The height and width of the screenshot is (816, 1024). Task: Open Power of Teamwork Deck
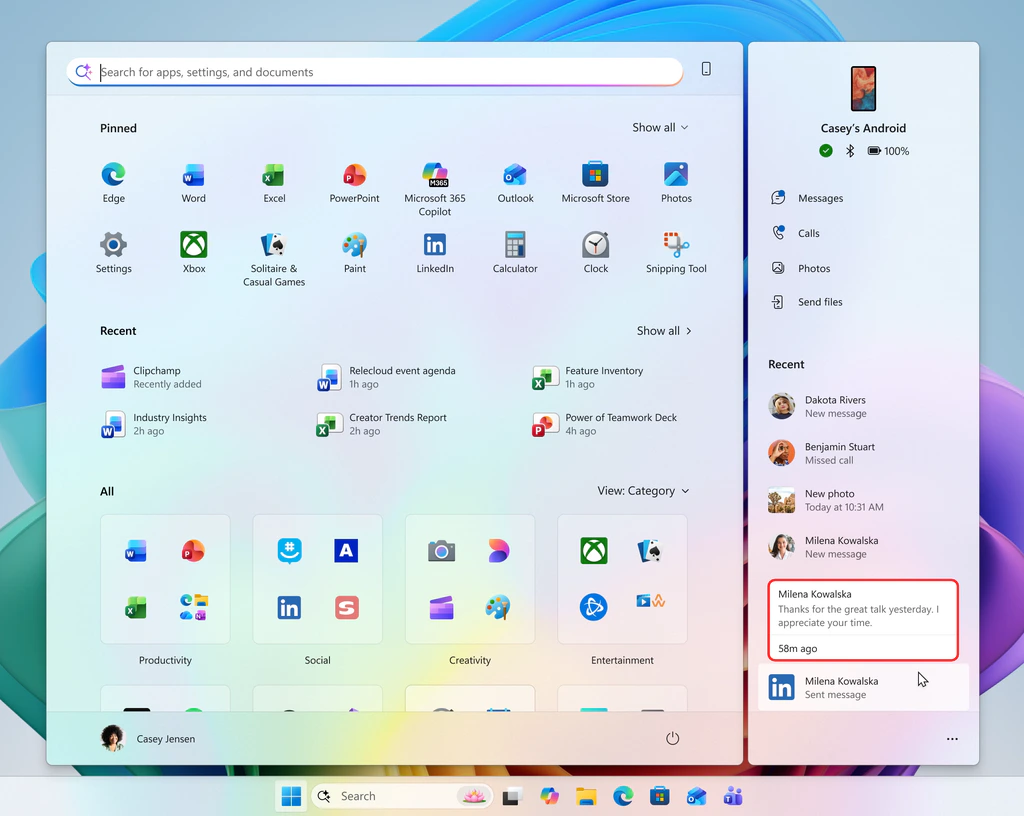(605, 424)
